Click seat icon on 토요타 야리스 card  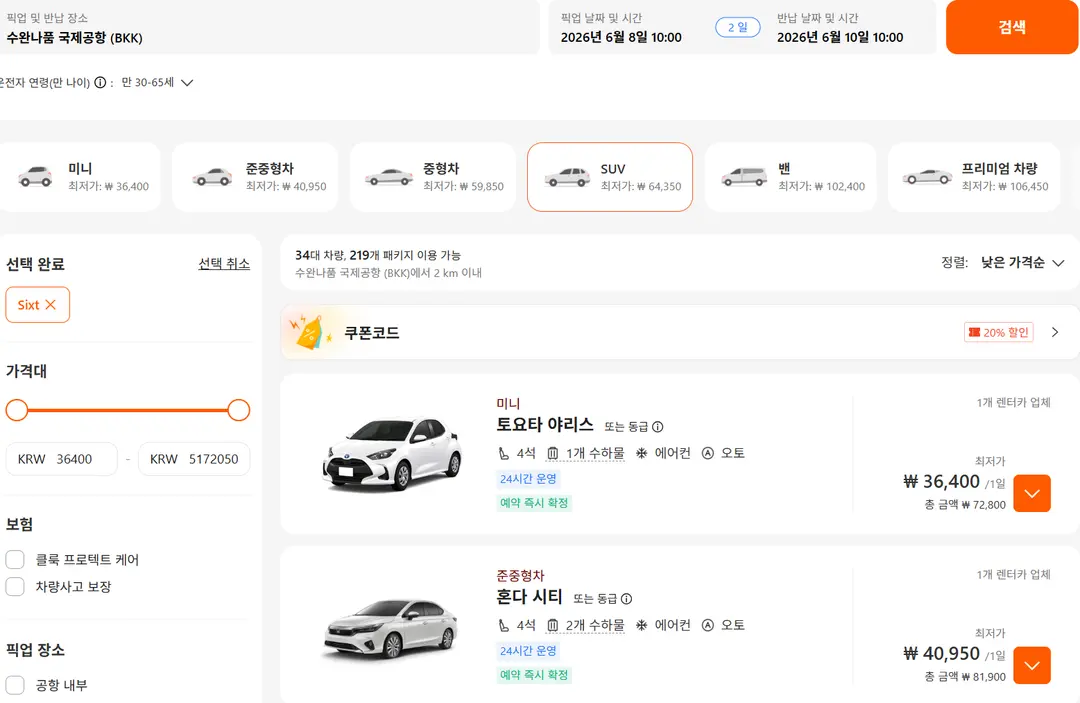point(504,453)
